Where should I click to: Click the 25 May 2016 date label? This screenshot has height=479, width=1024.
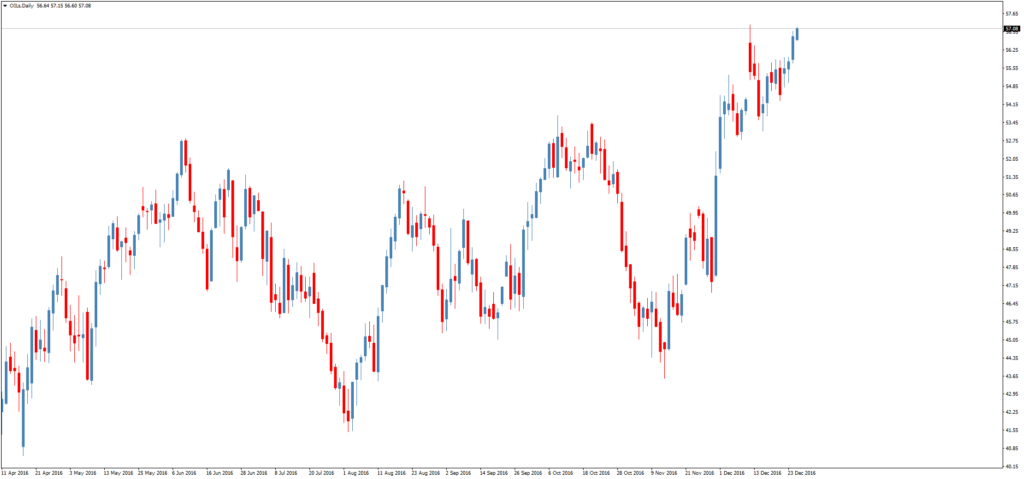pos(152,472)
